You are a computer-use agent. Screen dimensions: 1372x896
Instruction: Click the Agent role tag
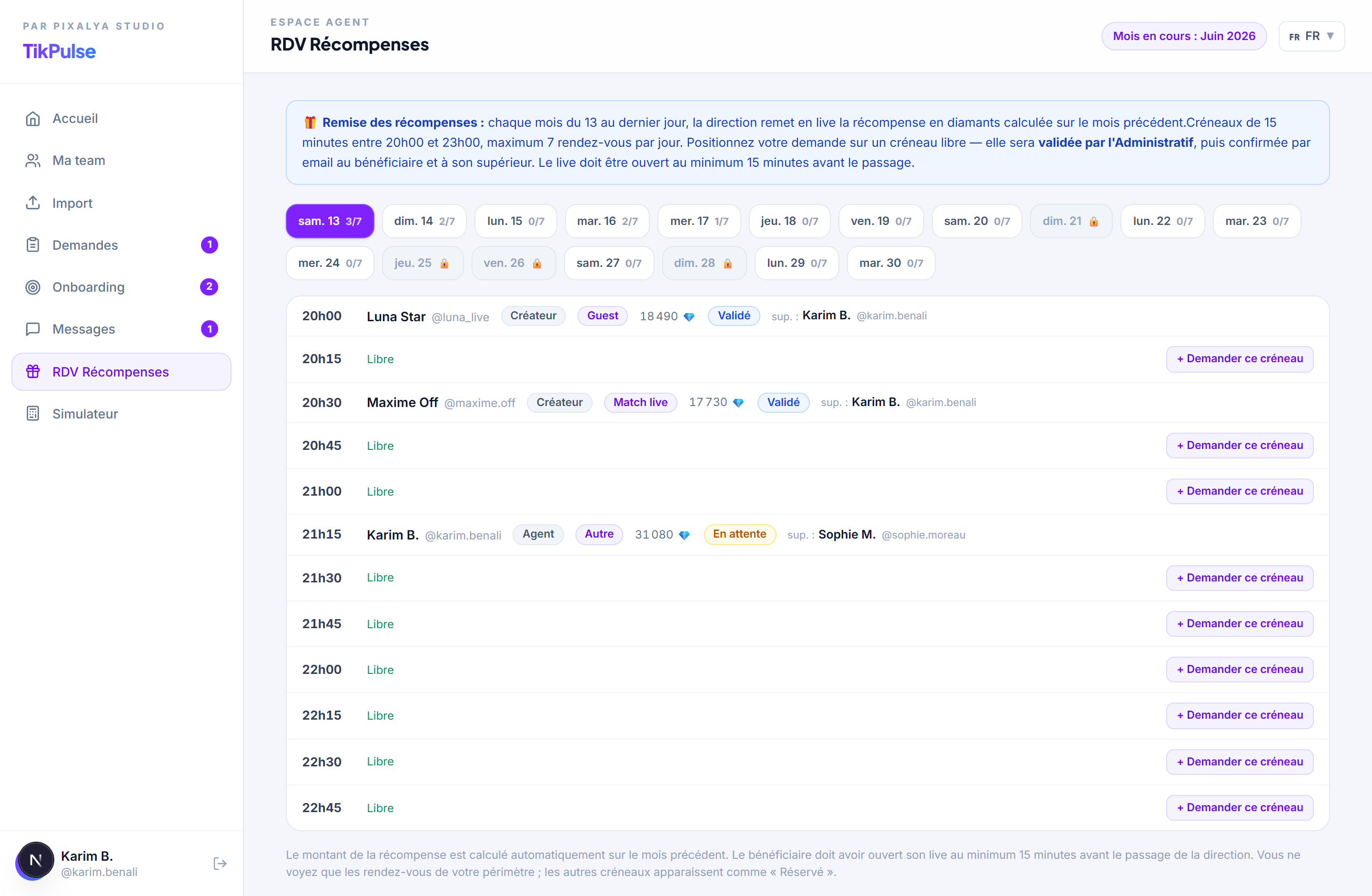point(538,534)
